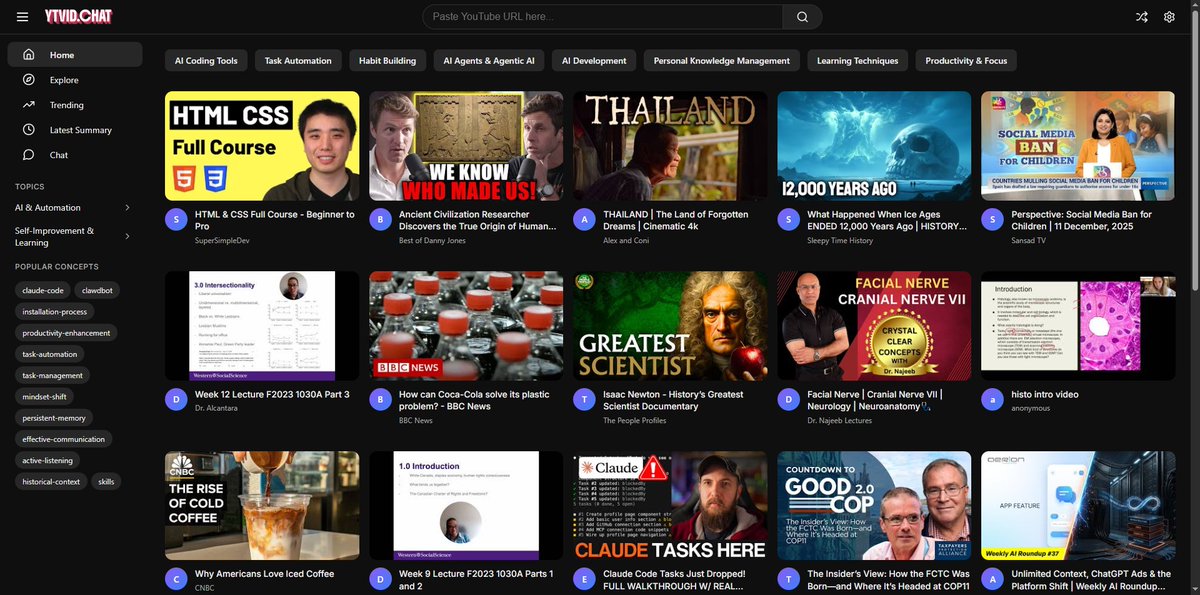Image resolution: width=1200 pixels, height=595 pixels.
Task: Select the AI Agents & Agentic AI chip
Action: (x=489, y=60)
